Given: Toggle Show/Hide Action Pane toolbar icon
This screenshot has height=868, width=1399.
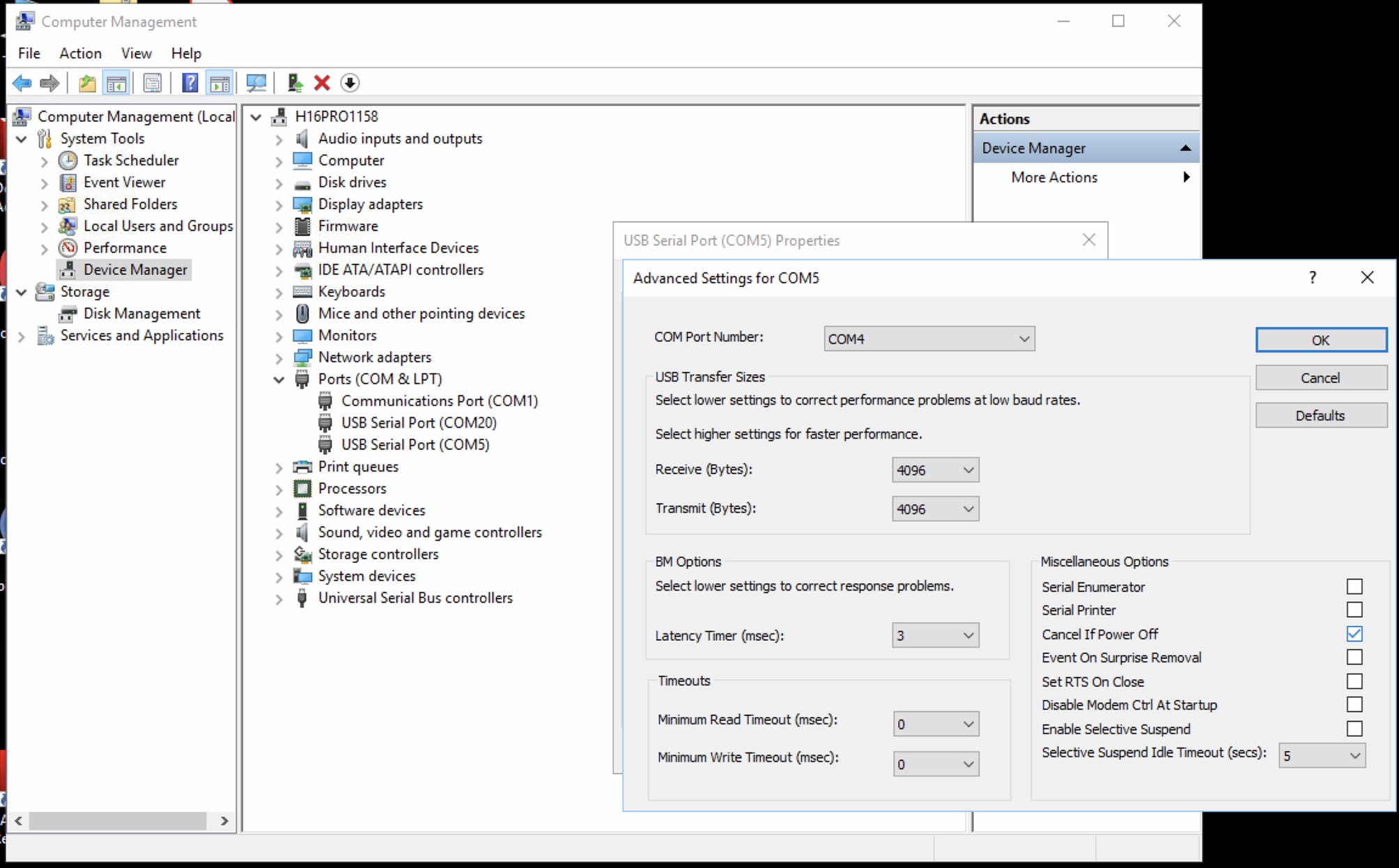Looking at the screenshot, I should (220, 83).
